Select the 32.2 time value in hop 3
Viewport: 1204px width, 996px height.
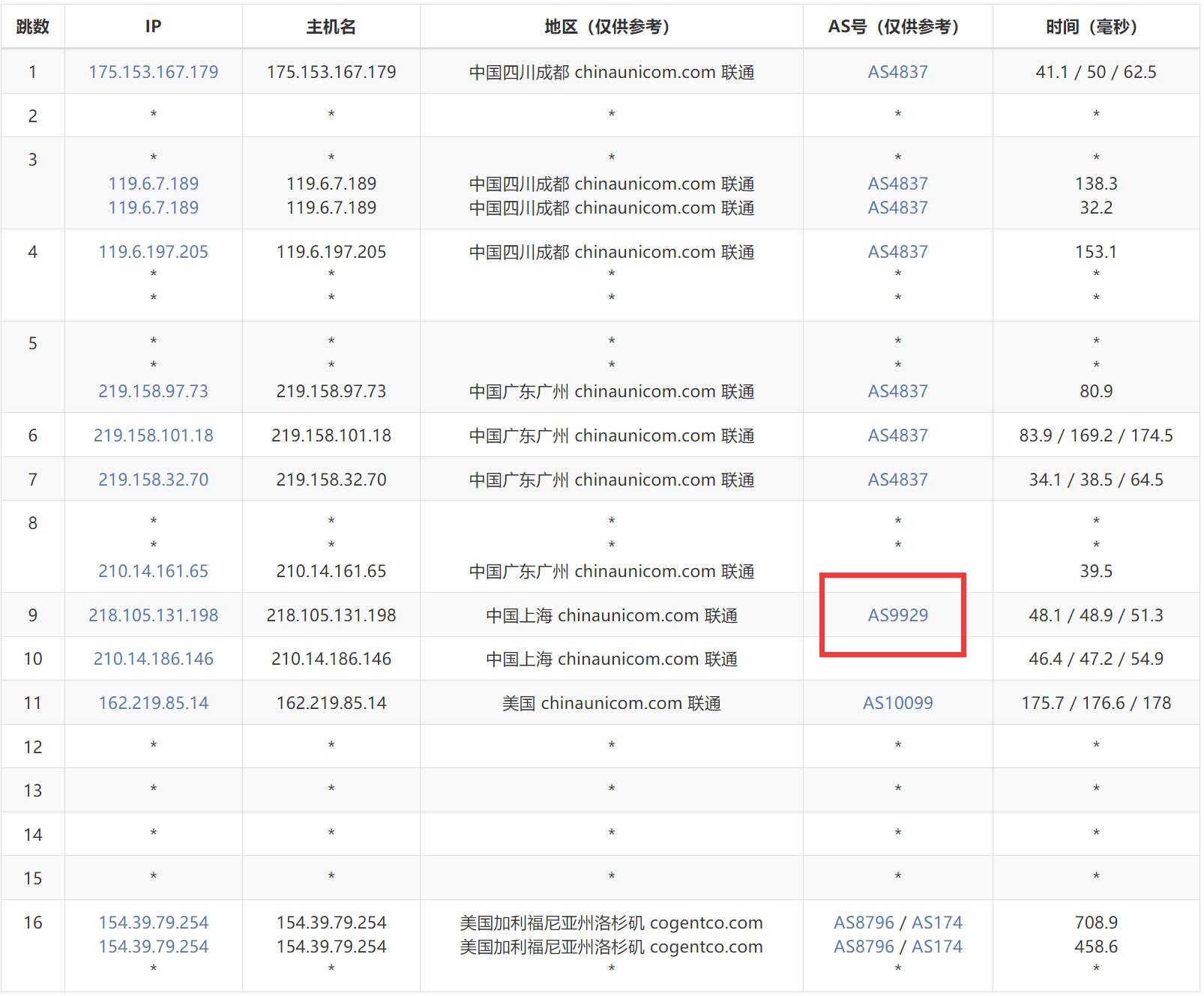(1096, 208)
